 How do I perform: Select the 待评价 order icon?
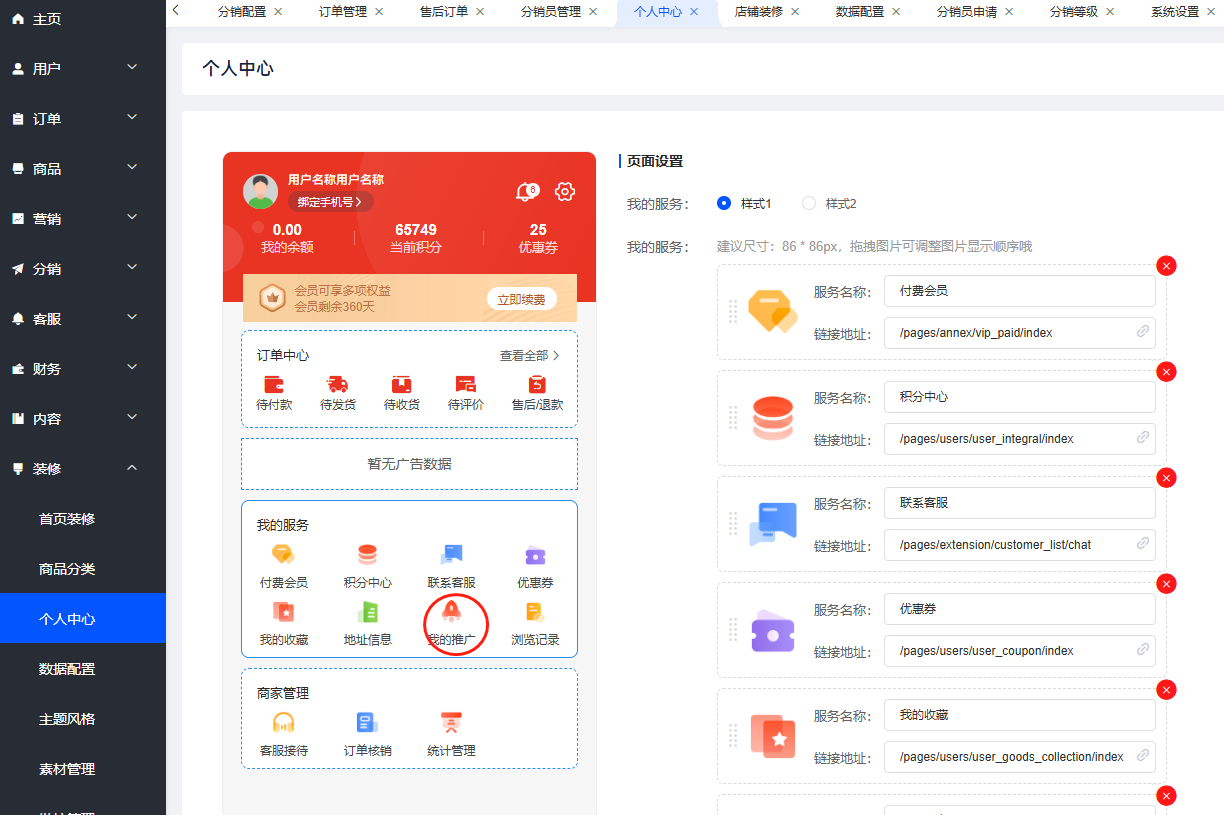[x=466, y=384]
